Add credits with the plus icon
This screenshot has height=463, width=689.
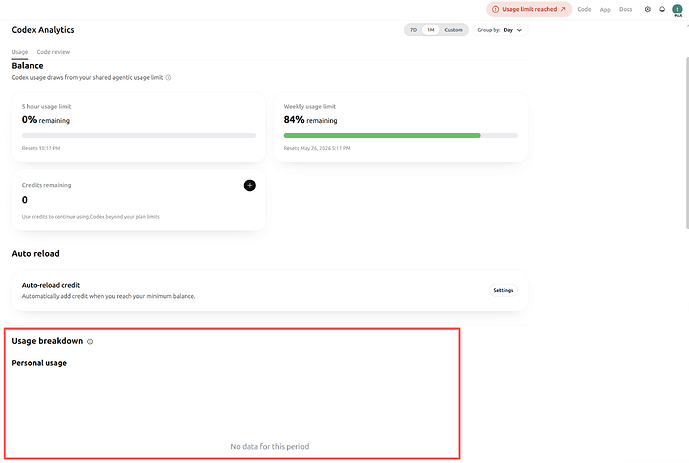(250, 185)
